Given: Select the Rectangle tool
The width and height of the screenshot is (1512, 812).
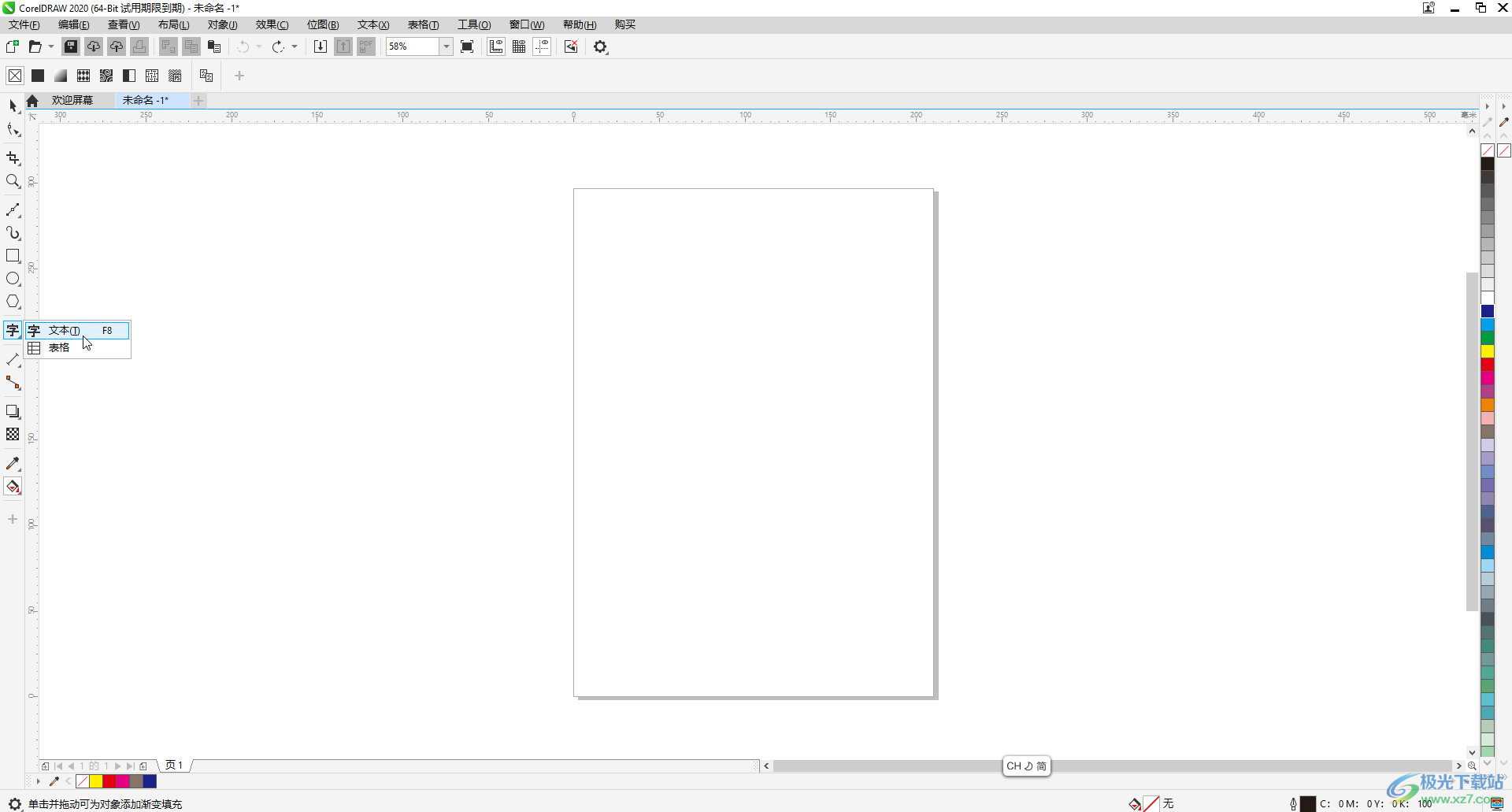Looking at the screenshot, I should pyautogui.click(x=13, y=256).
